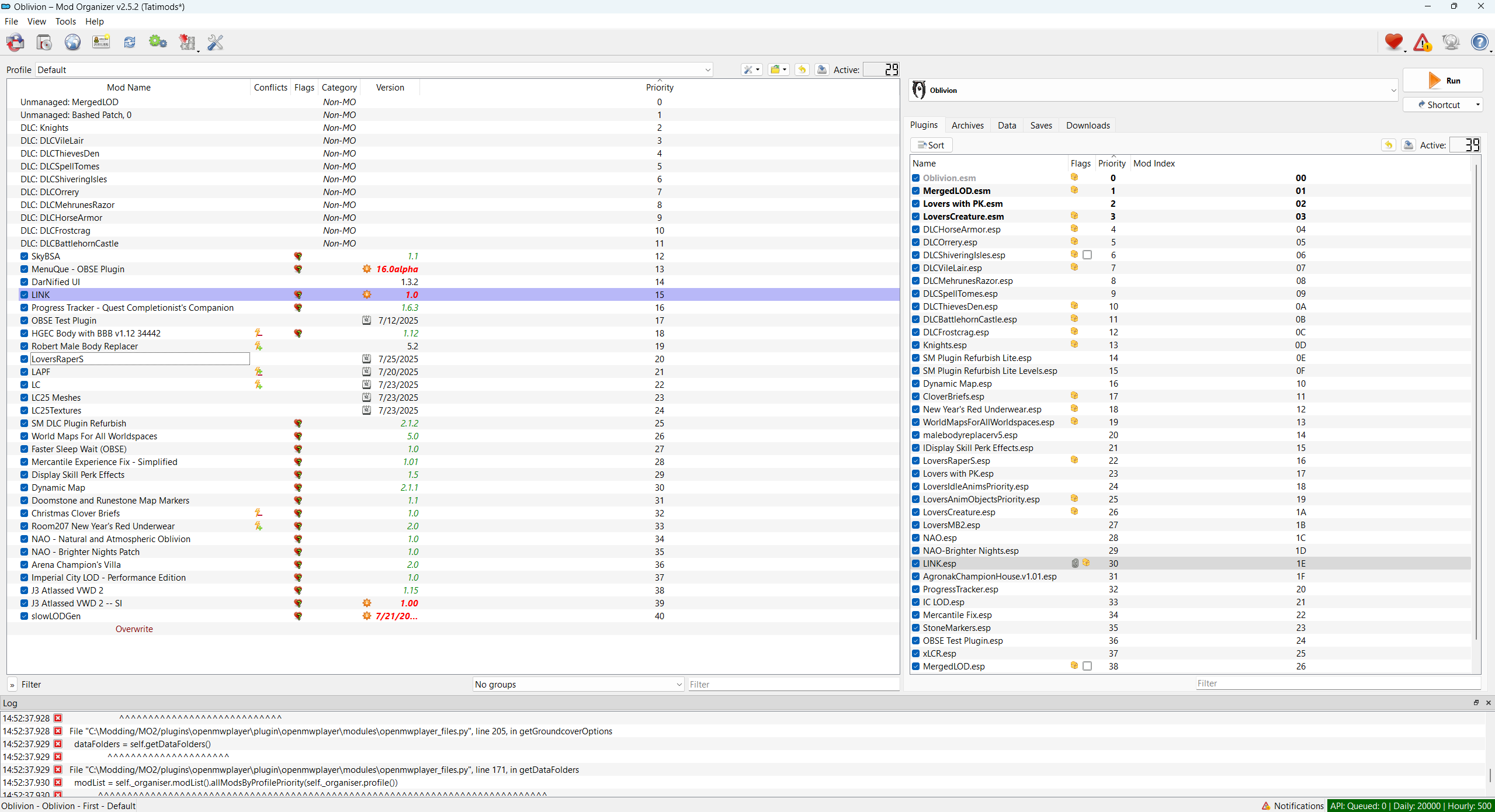Open the blue question mark help icon

point(1479,42)
